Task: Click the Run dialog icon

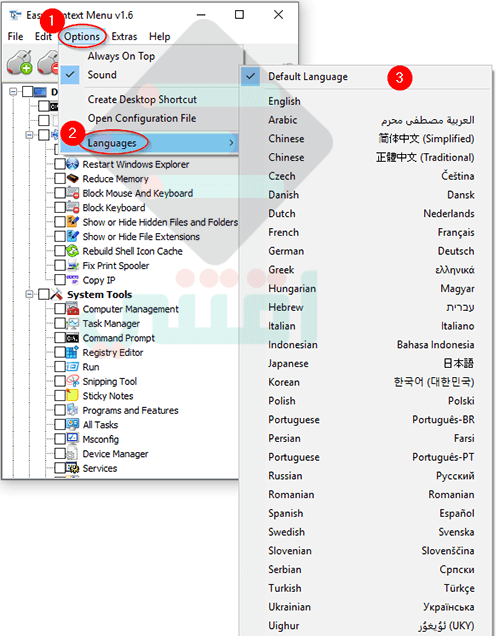Action: click(x=73, y=367)
